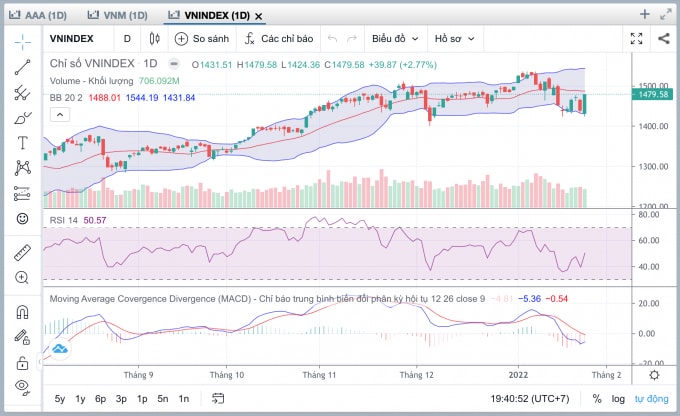
Task: Open the D interval selector
Action: point(127,39)
